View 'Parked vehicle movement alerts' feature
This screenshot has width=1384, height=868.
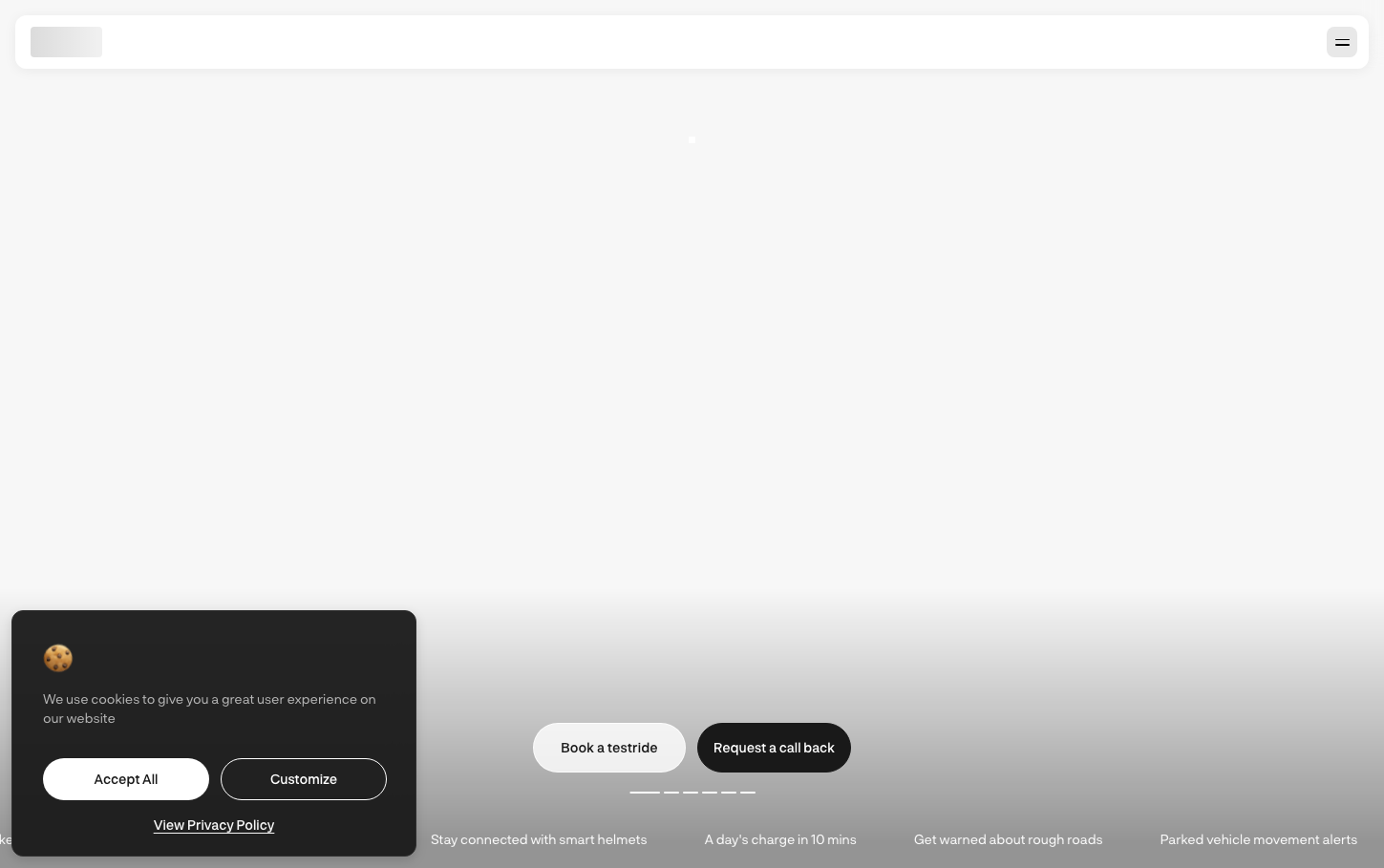pos(1258,839)
